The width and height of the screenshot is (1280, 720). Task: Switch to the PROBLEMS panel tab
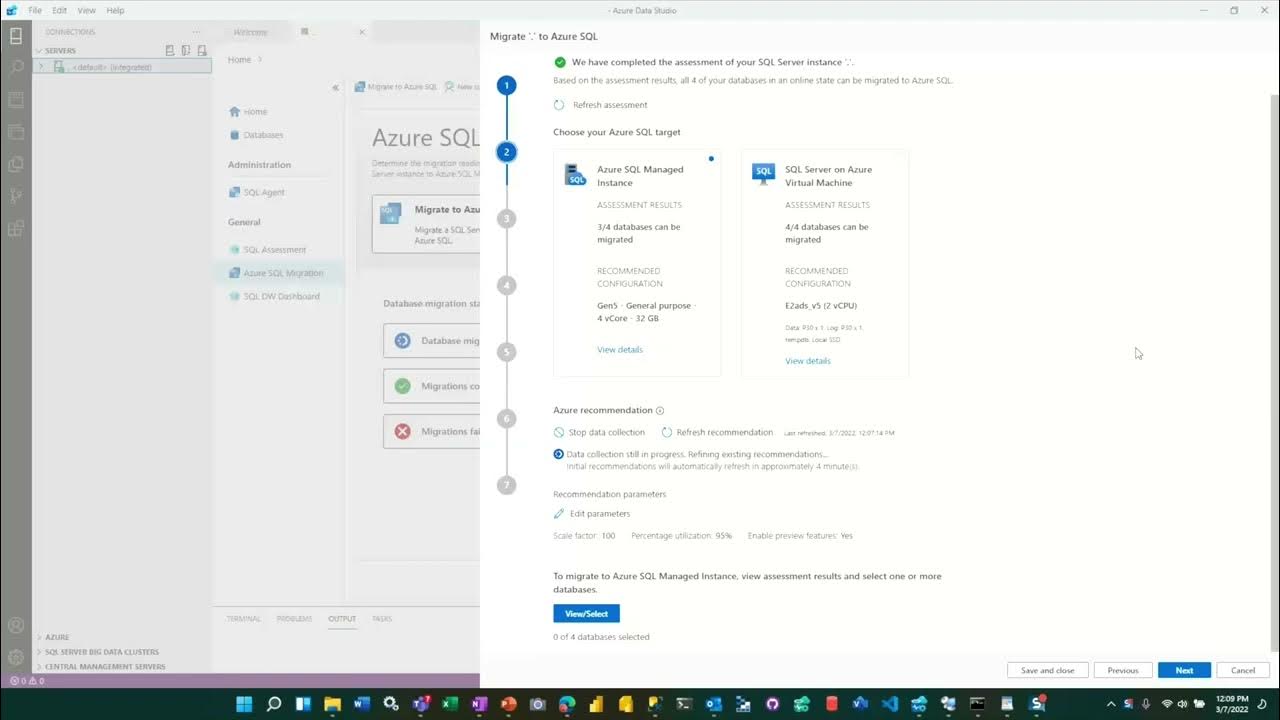pos(295,619)
